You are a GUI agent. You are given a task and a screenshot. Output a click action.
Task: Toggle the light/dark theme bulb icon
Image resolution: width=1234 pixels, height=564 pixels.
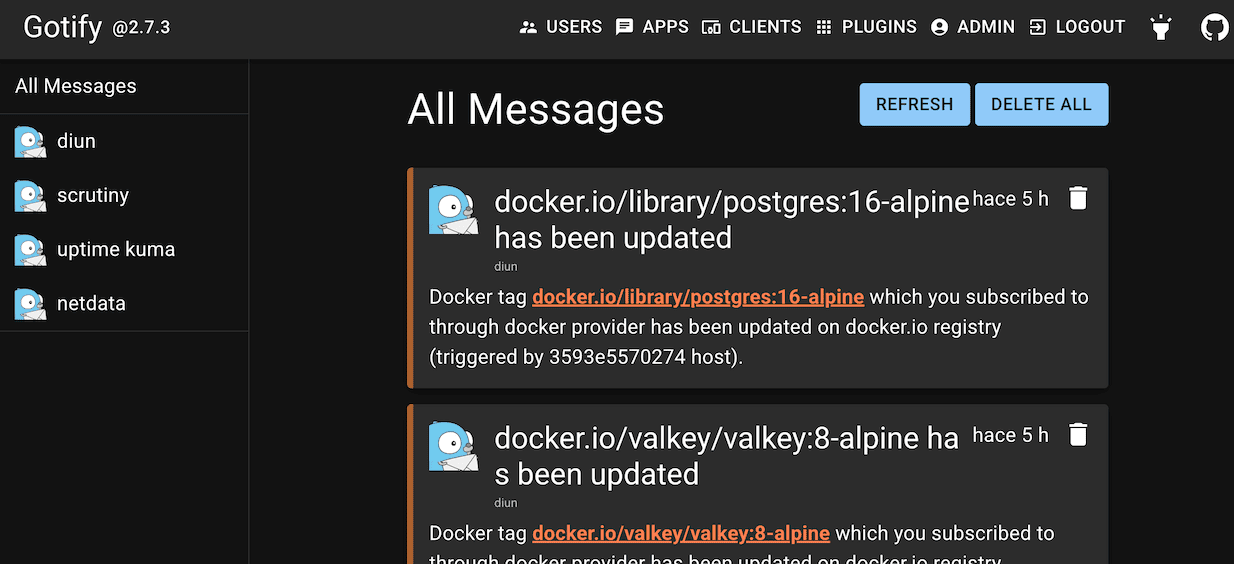pyautogui.click(x=1160, y=28)
